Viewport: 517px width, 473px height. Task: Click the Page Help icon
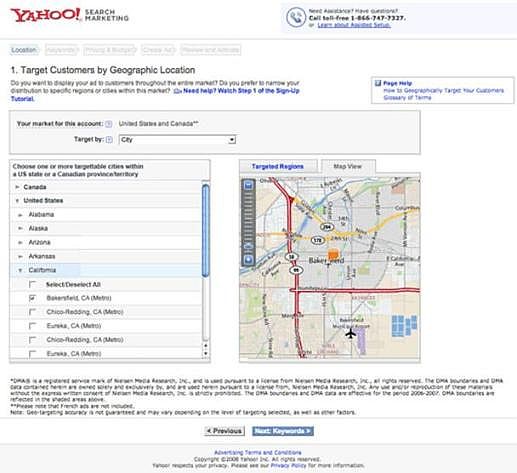coord(378,83)
